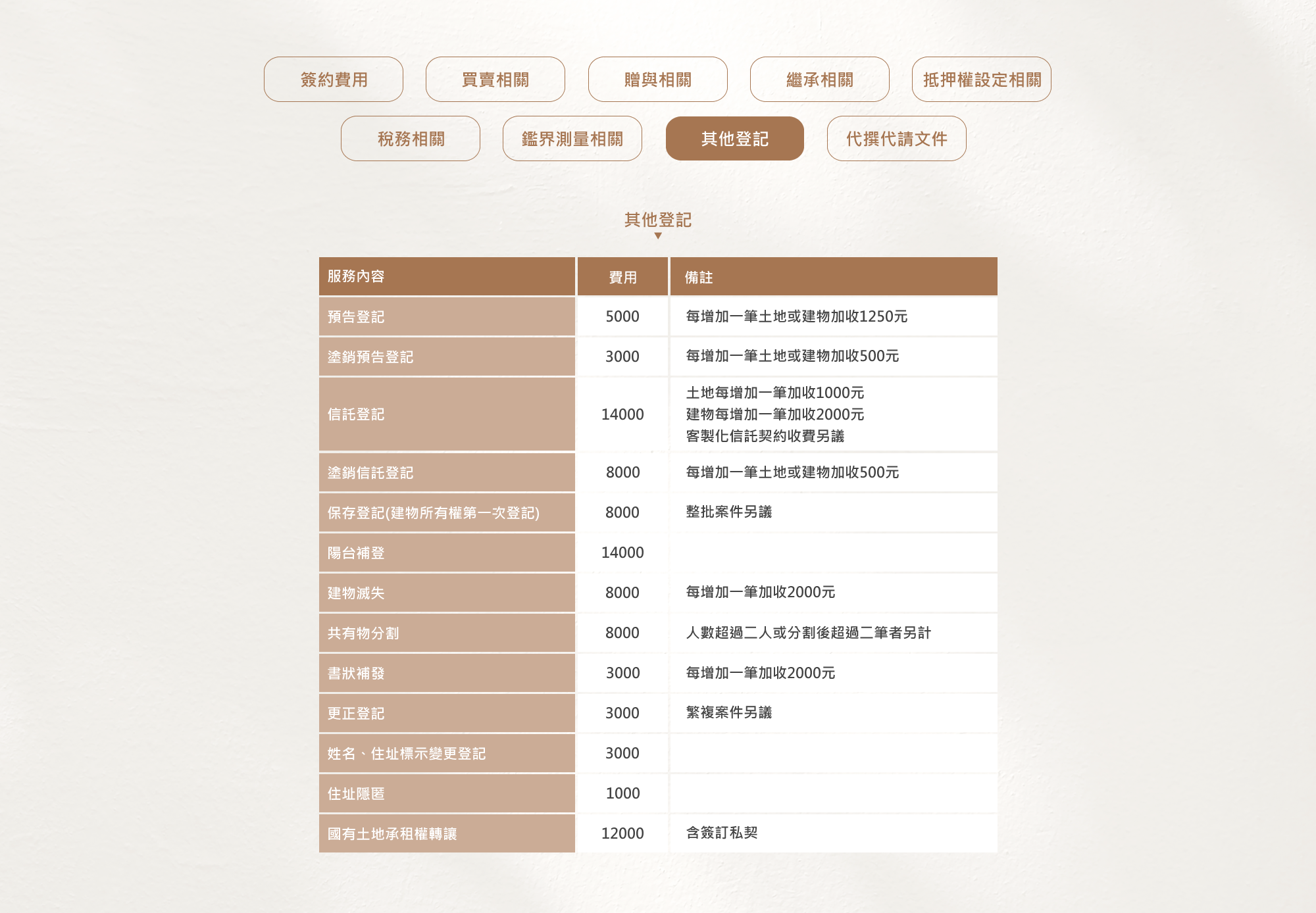
Task: Select 代撰代請文件 tab
Action: coord(896,139)
